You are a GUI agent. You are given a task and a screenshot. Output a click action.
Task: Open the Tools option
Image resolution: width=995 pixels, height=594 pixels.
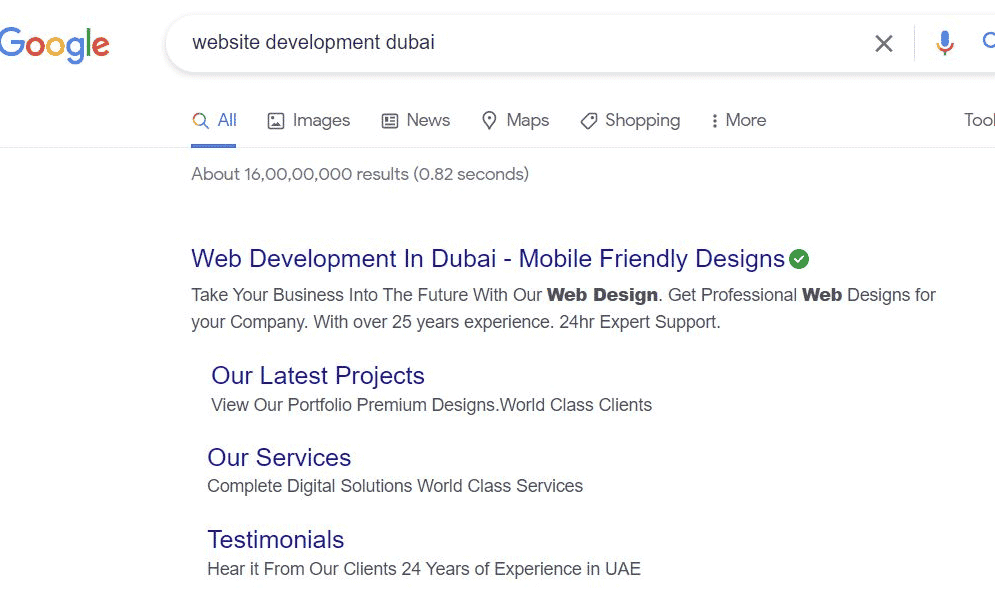[x=979, y=120]
